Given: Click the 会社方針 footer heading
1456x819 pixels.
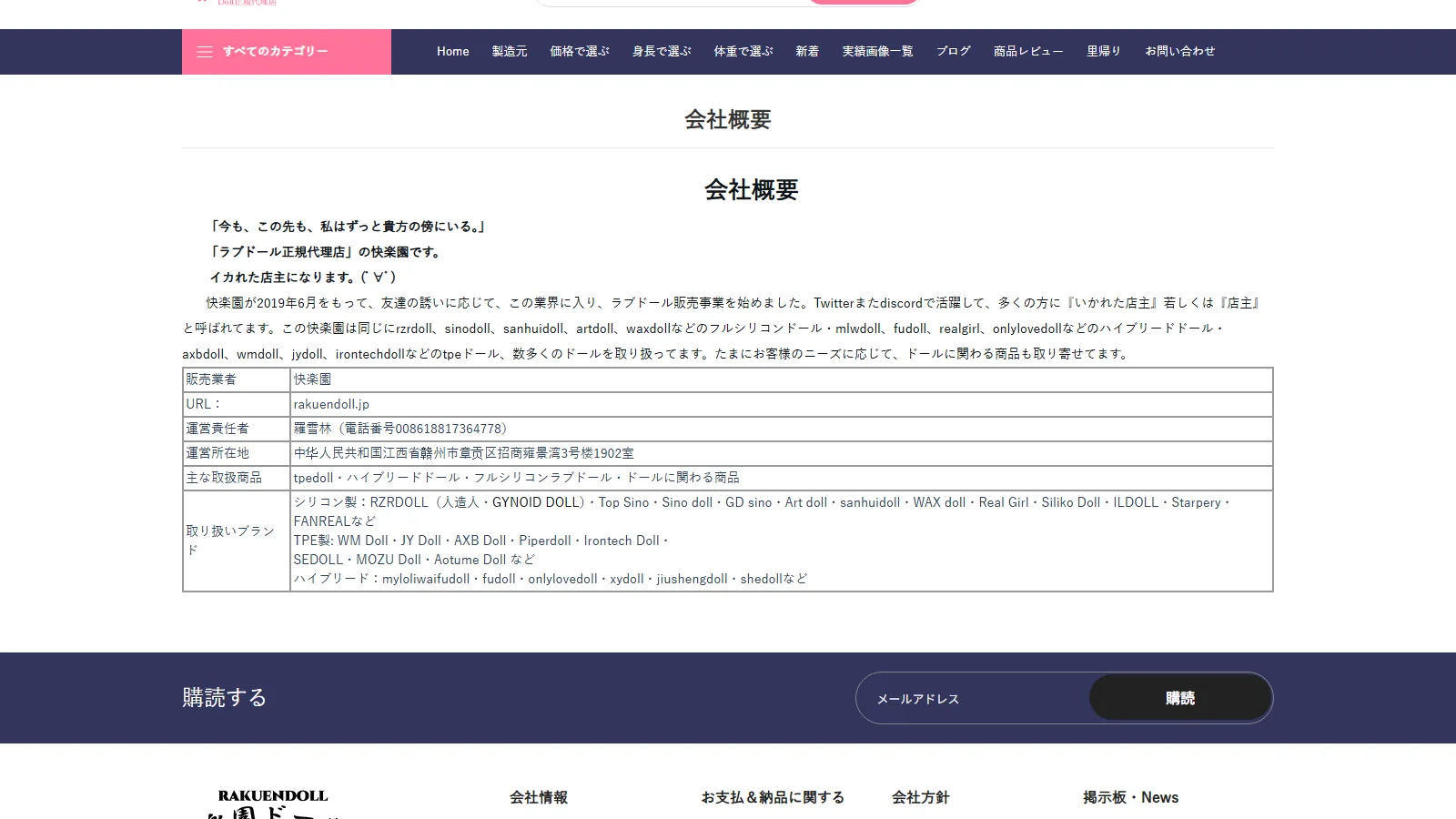Looking at the screenshot, I should (x=921, y=797).
